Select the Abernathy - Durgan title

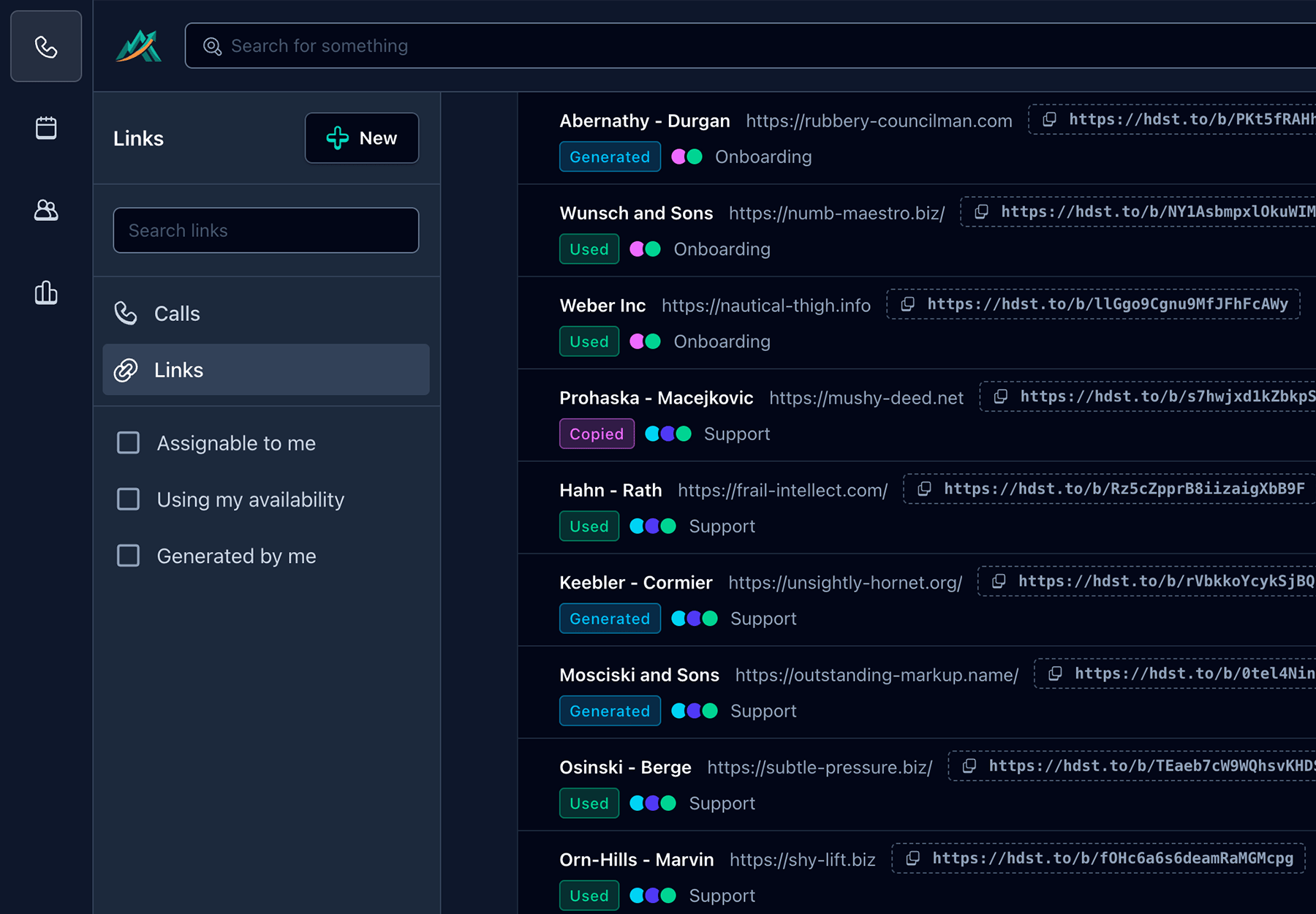click(x=645, y=121)
